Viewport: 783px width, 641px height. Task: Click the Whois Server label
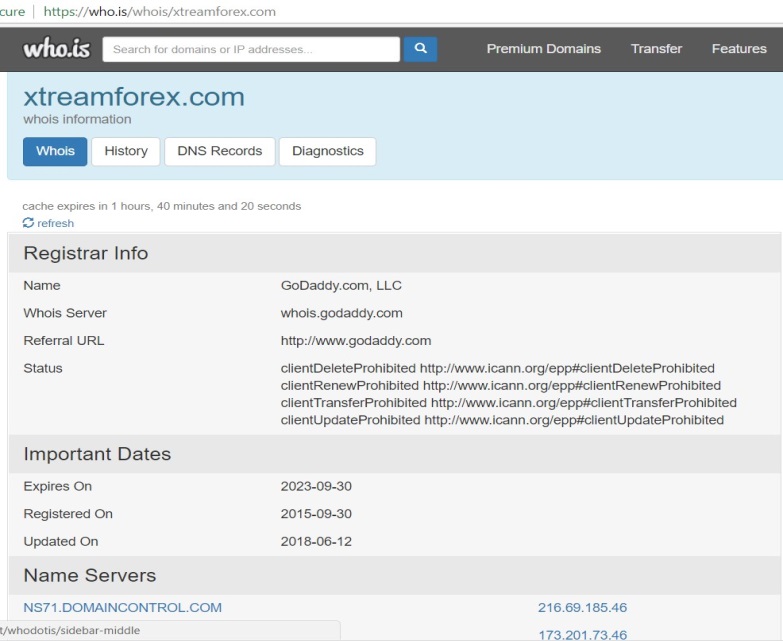65,313
